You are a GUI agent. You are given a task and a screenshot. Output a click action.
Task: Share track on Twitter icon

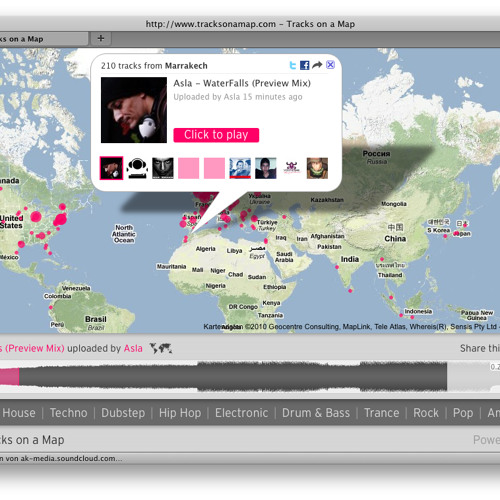coord(293,65)
